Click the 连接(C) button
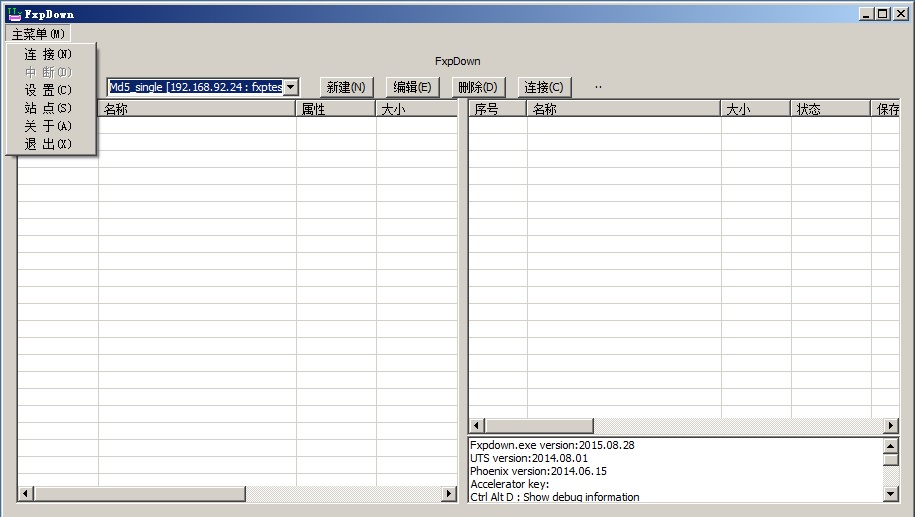Viewport: 915px width, 517px height. coord(544,87)
